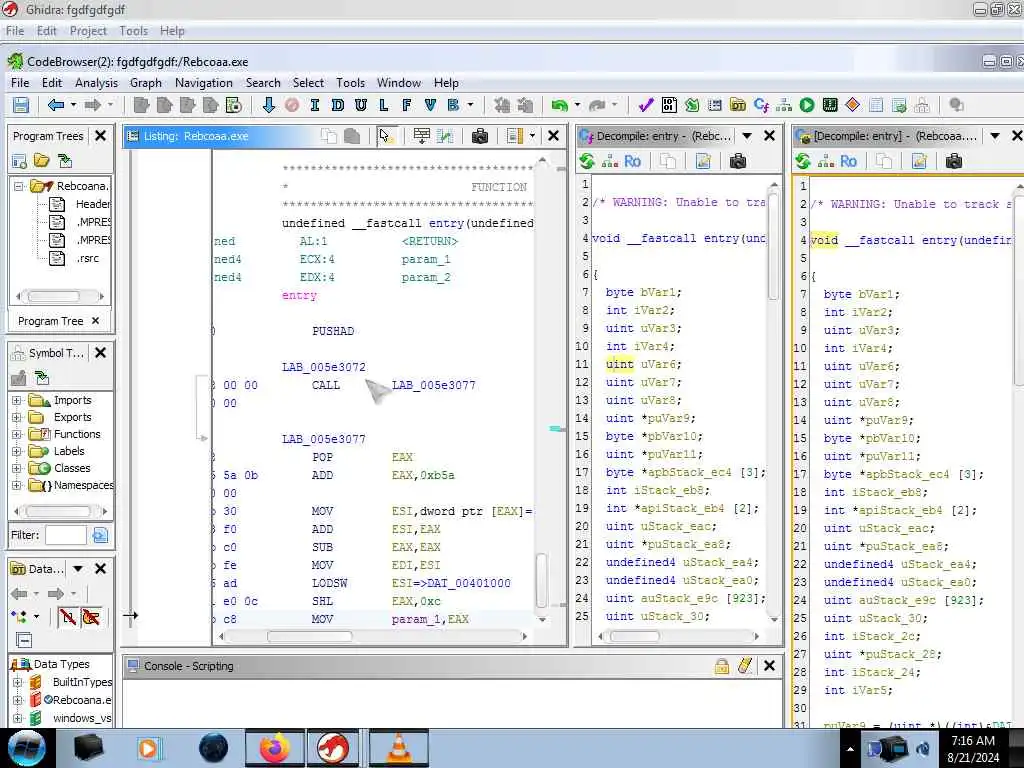
Task: Open the Data Type Manager dropdown arrow
Action: (78, 569)
